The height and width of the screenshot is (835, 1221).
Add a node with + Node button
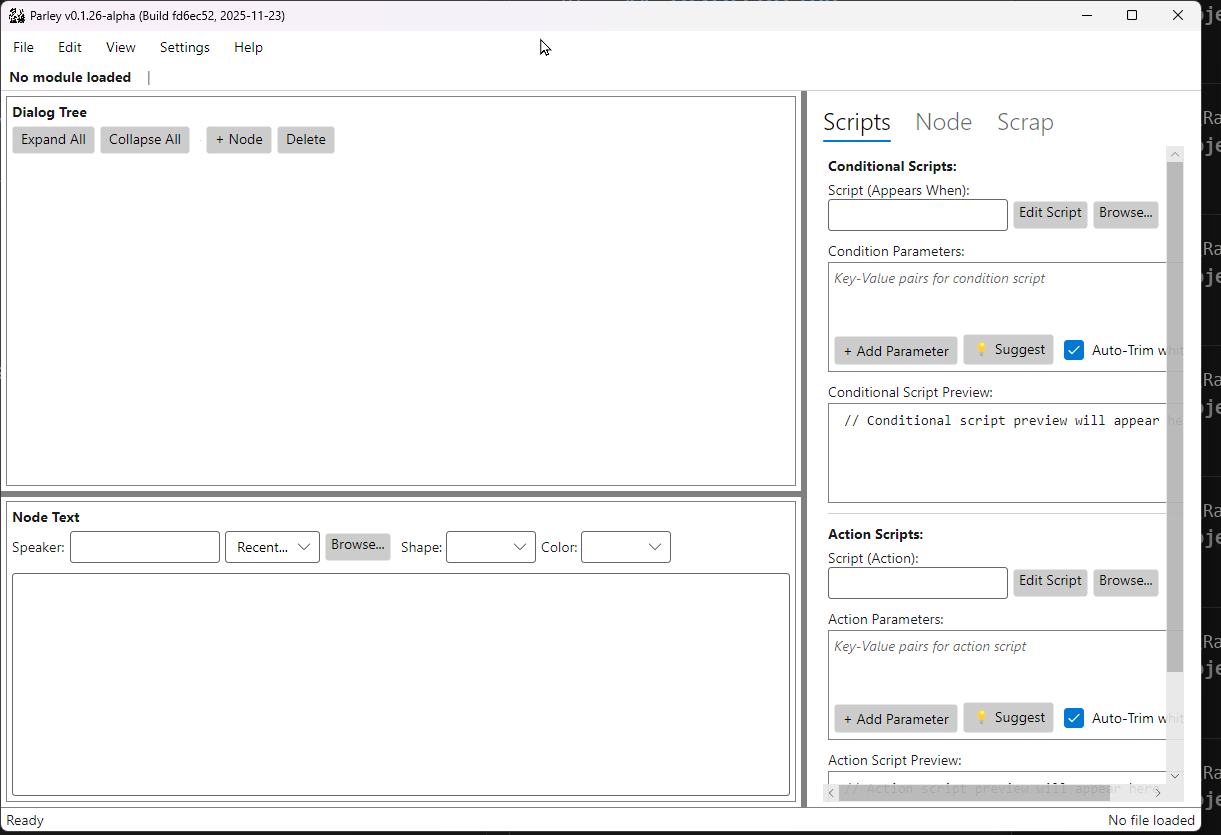point(239,140)
